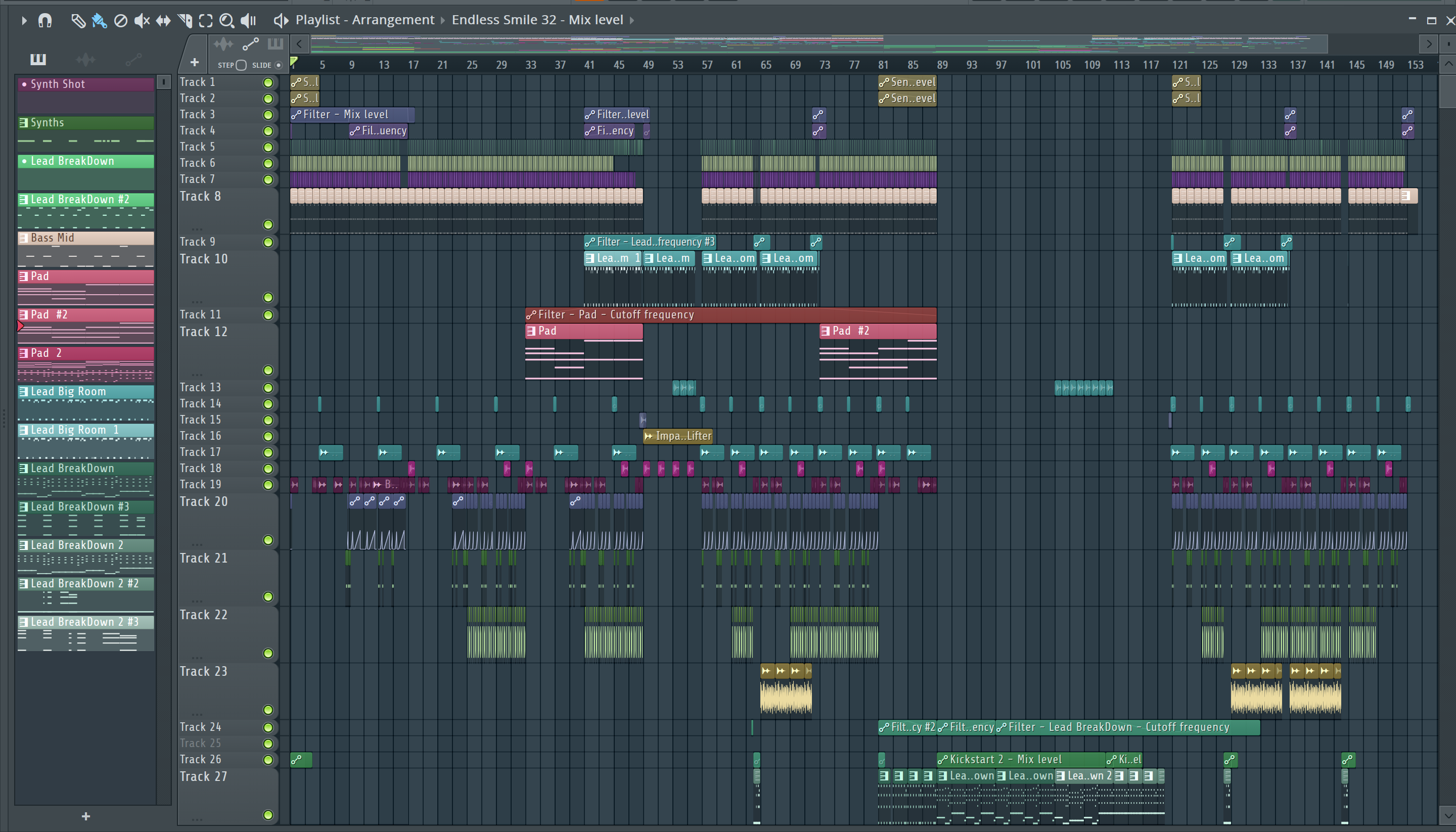Focus automation clips in playlist header
This screenshot has width=1456, height=832.
[x=250, y=44]
